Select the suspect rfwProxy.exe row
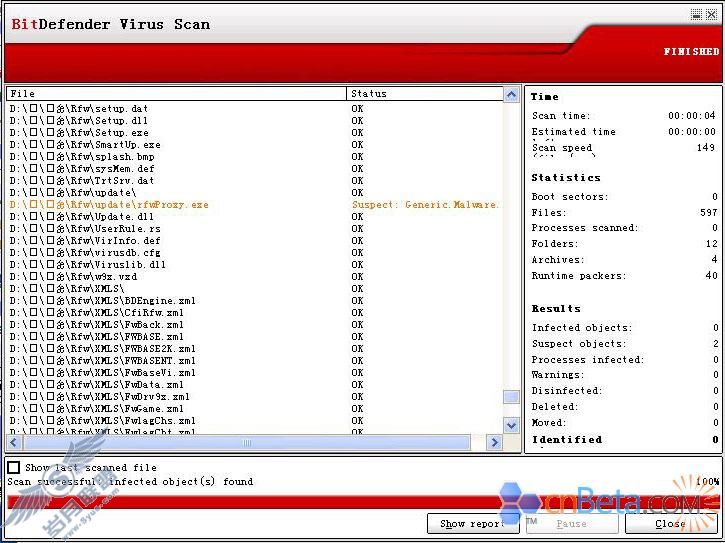 tap(255, 204)
